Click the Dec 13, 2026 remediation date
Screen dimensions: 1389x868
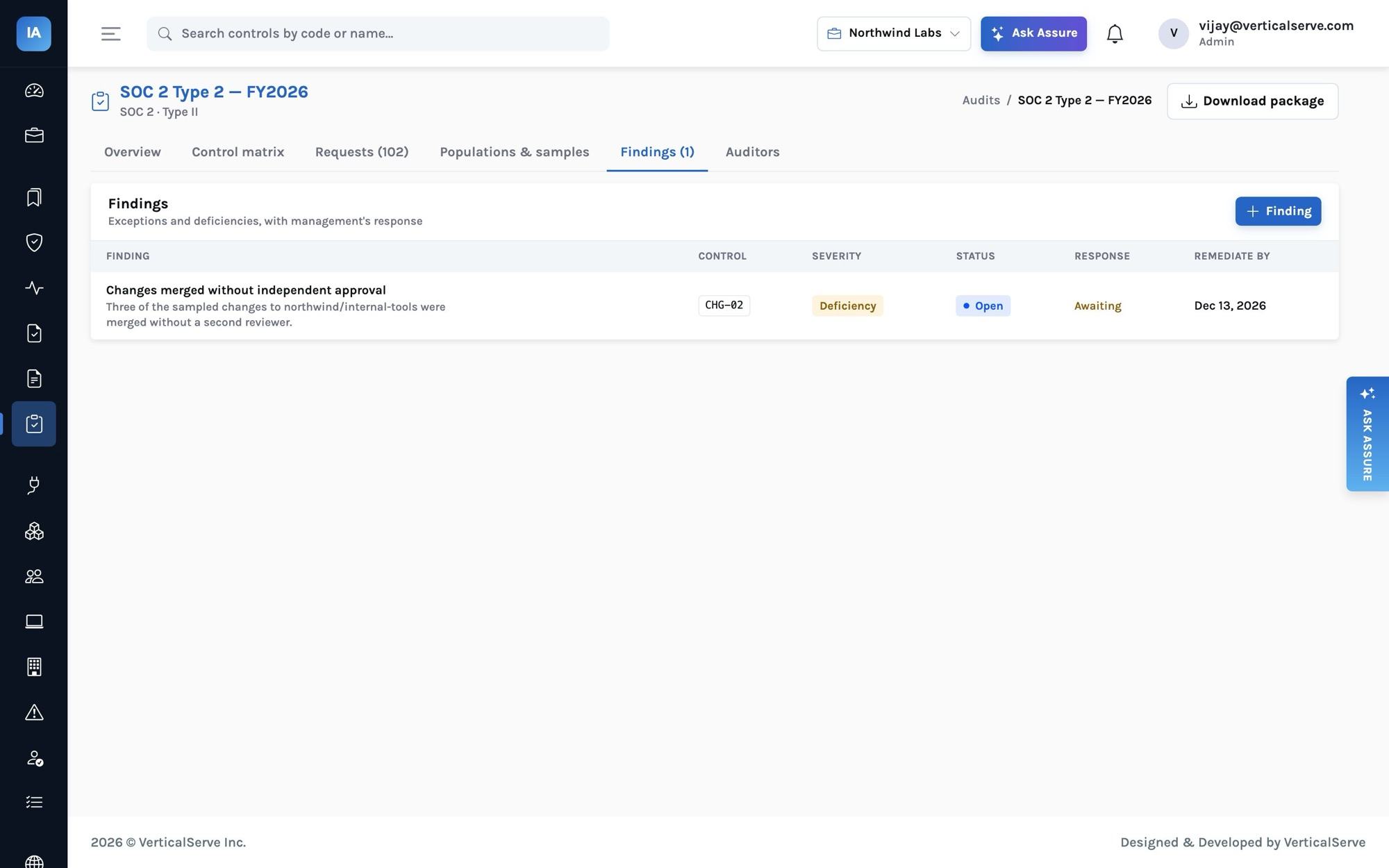[1230, 306]
